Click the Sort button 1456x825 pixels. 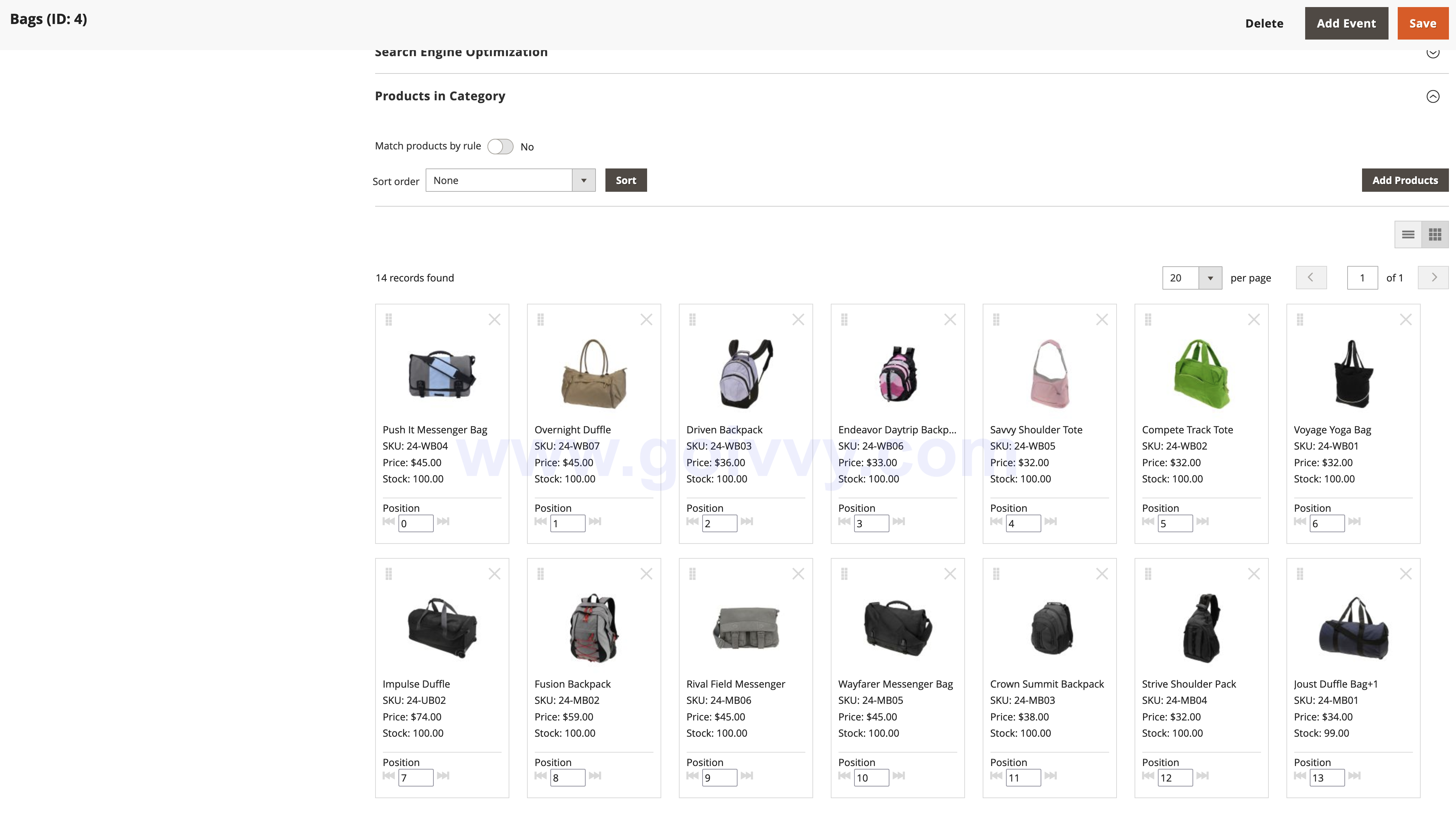click(626, 180)
